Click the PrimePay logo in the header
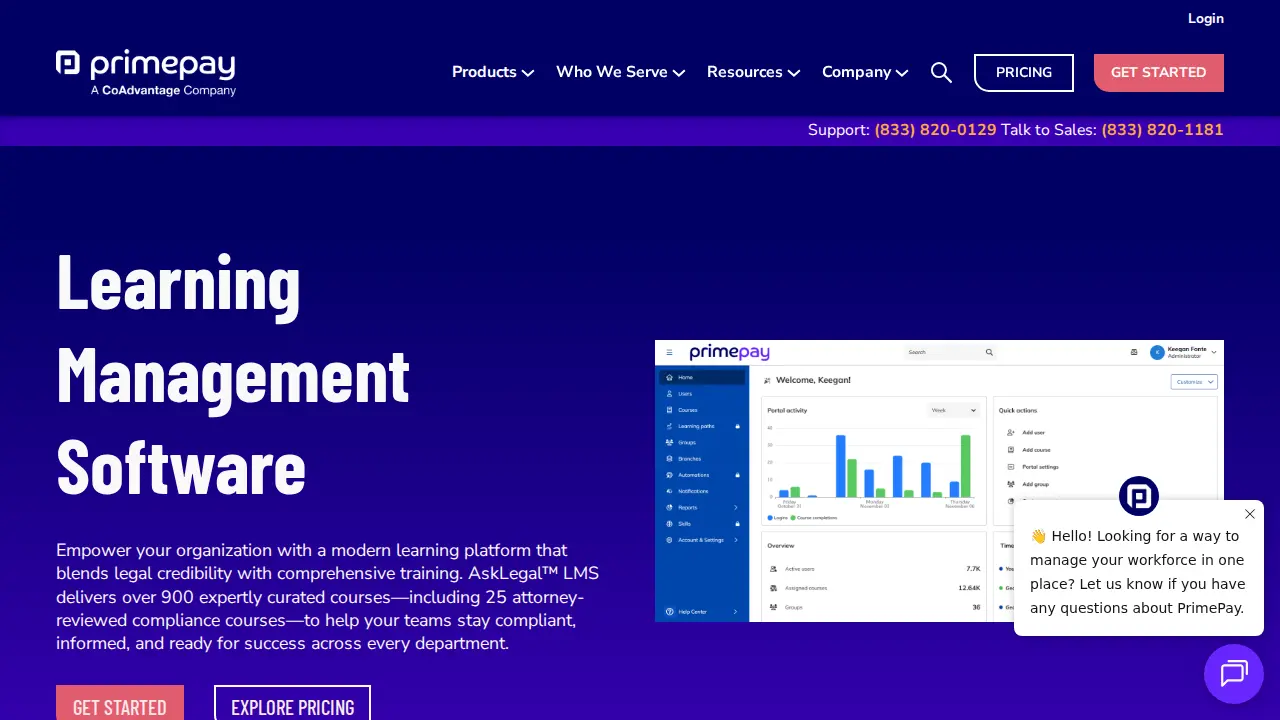The height and width of the screenshot is (720, 1280). coord(146,73)
